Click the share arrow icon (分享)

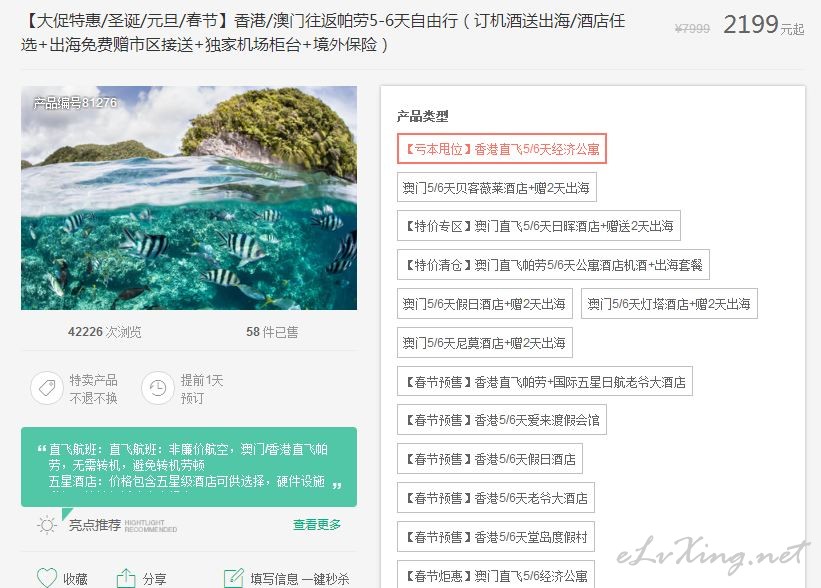[126, 578]
